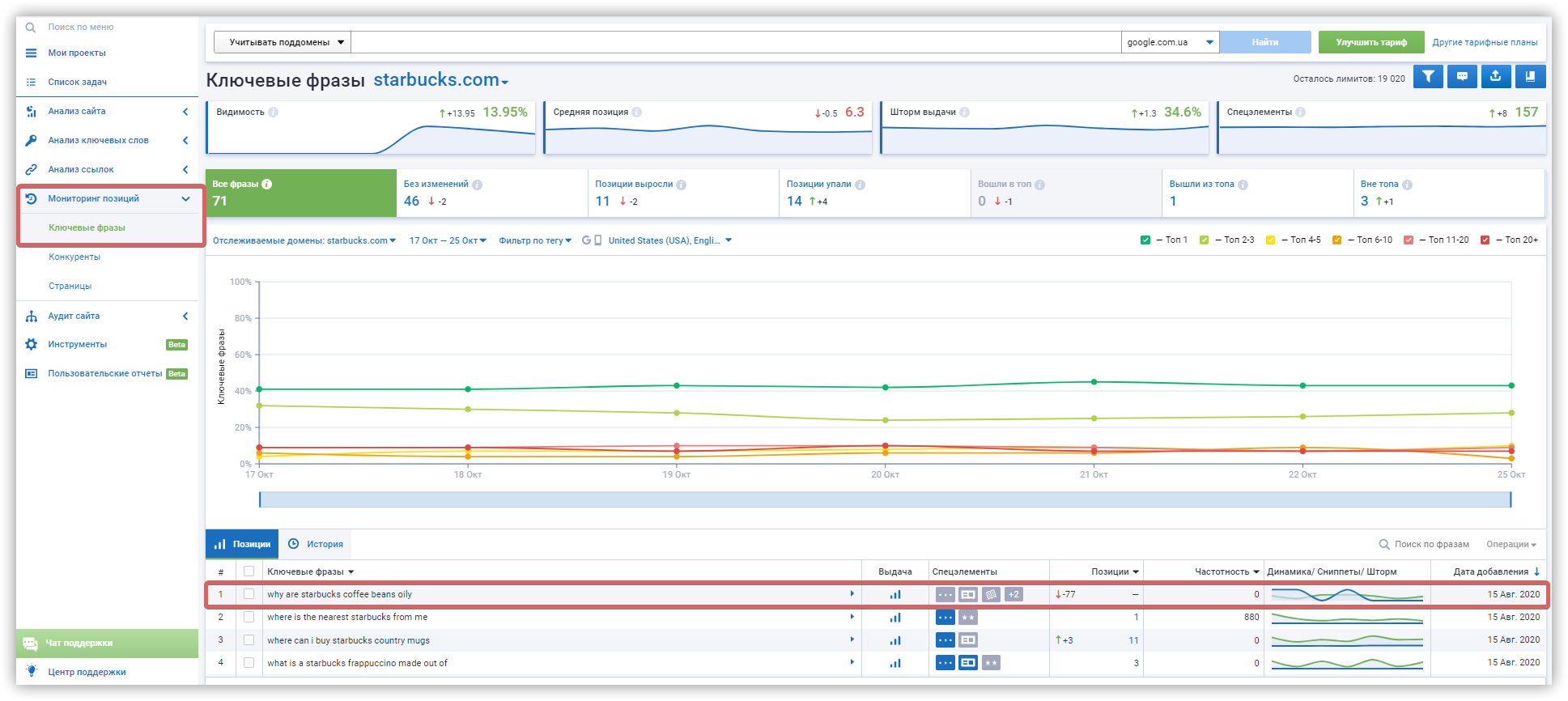Click info icon next to 'Шторм выдачи'
This screenshot has width=1568, height=701.
[x=965, y=113]
